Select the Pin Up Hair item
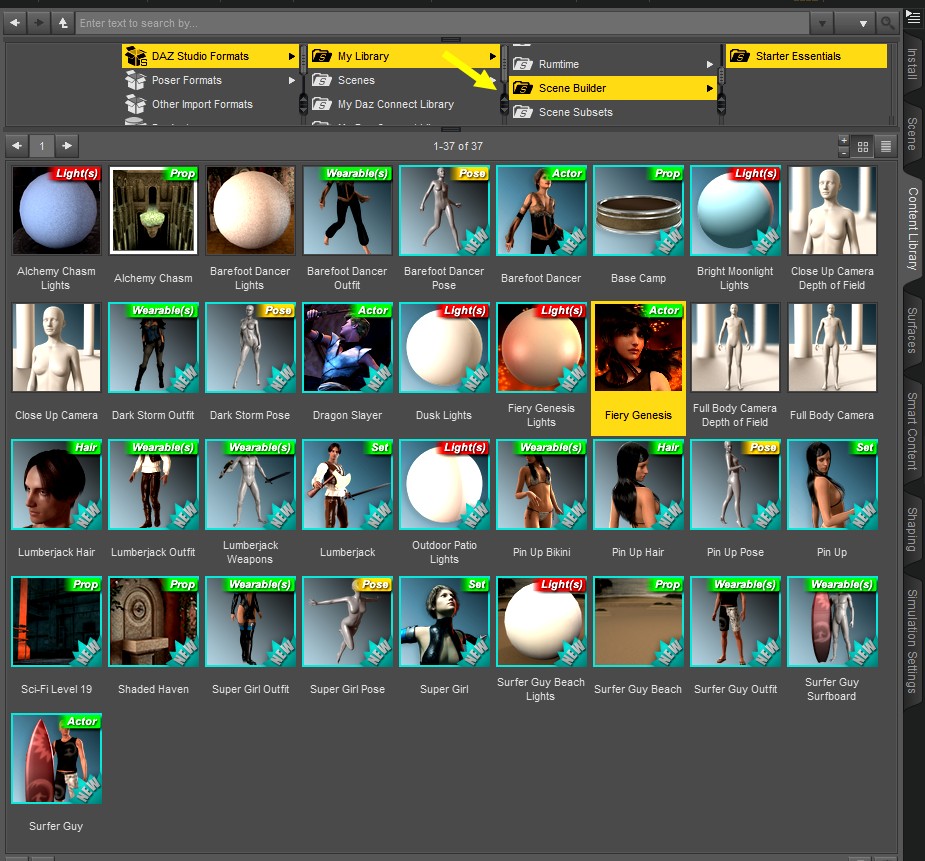Screen dimensions: 925x861 pyautogui.click(x=638, y=484)
